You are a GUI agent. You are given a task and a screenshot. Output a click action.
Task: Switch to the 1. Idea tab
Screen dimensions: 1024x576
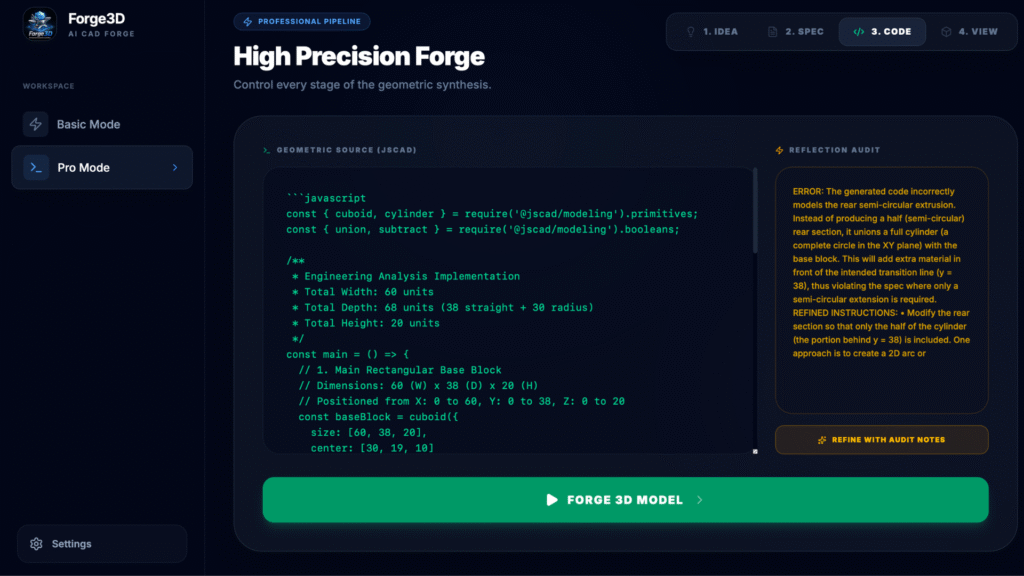pos(711,32)
